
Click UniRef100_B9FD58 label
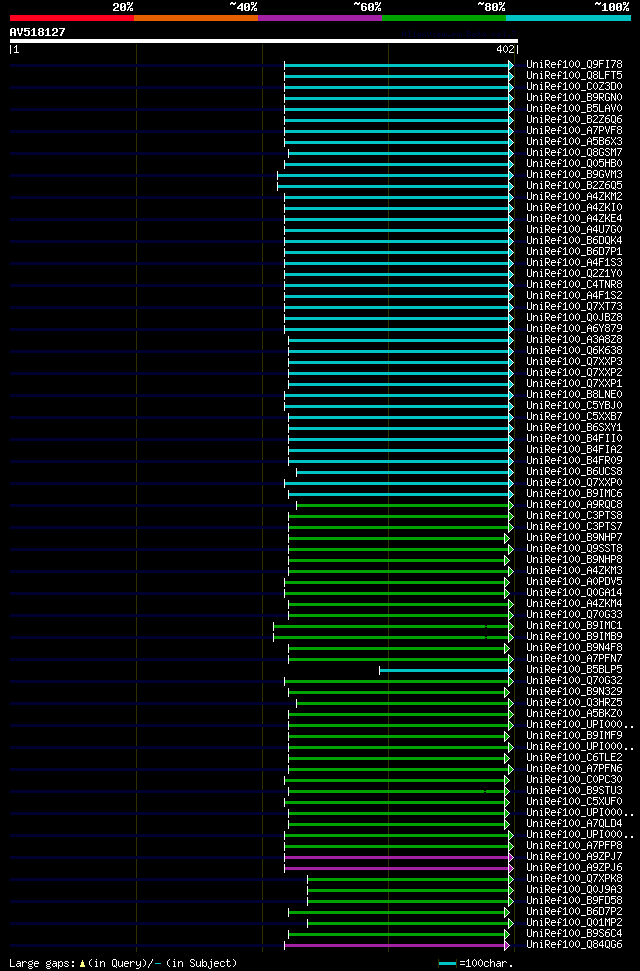click(574, 900)
